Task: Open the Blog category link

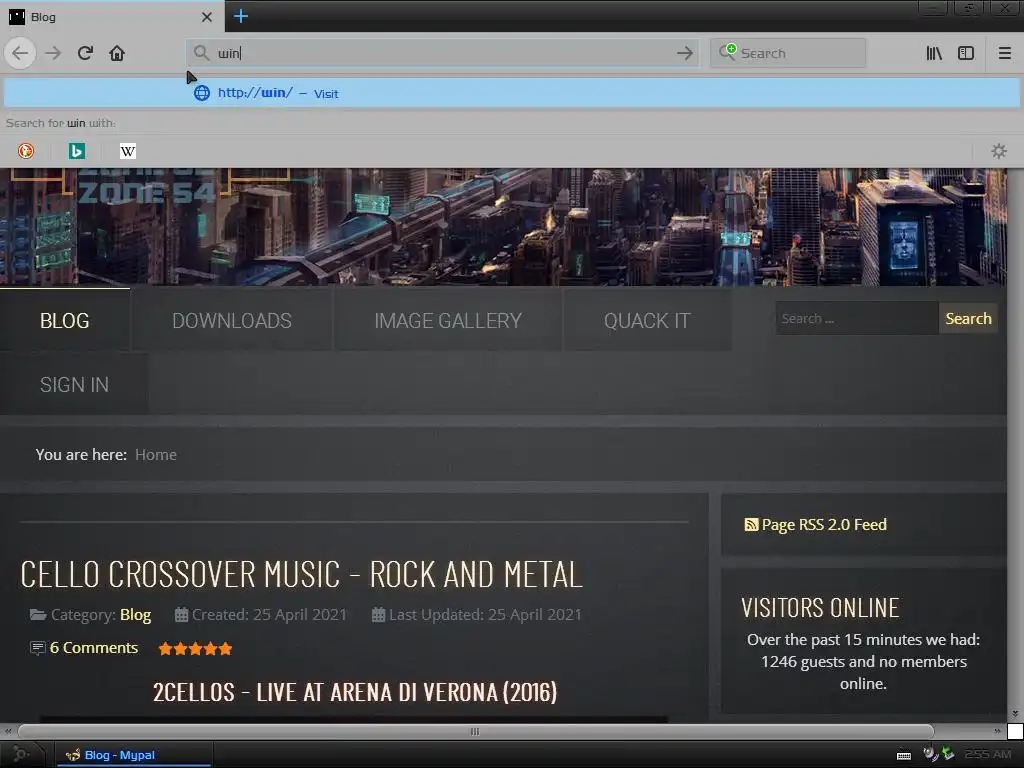Action: pyautogui.click(x=135, y=615)
